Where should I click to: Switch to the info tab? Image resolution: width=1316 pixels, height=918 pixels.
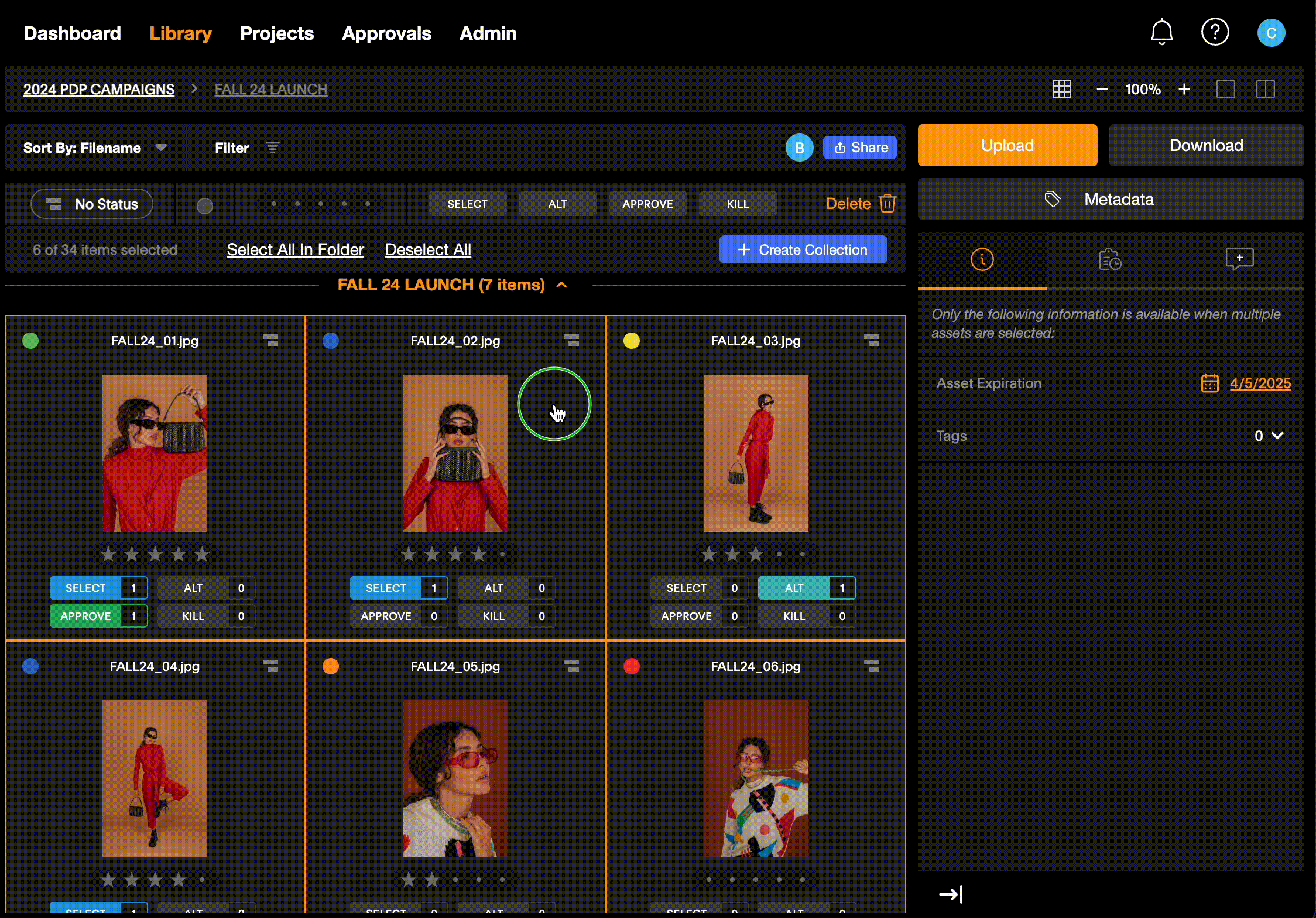982,259
